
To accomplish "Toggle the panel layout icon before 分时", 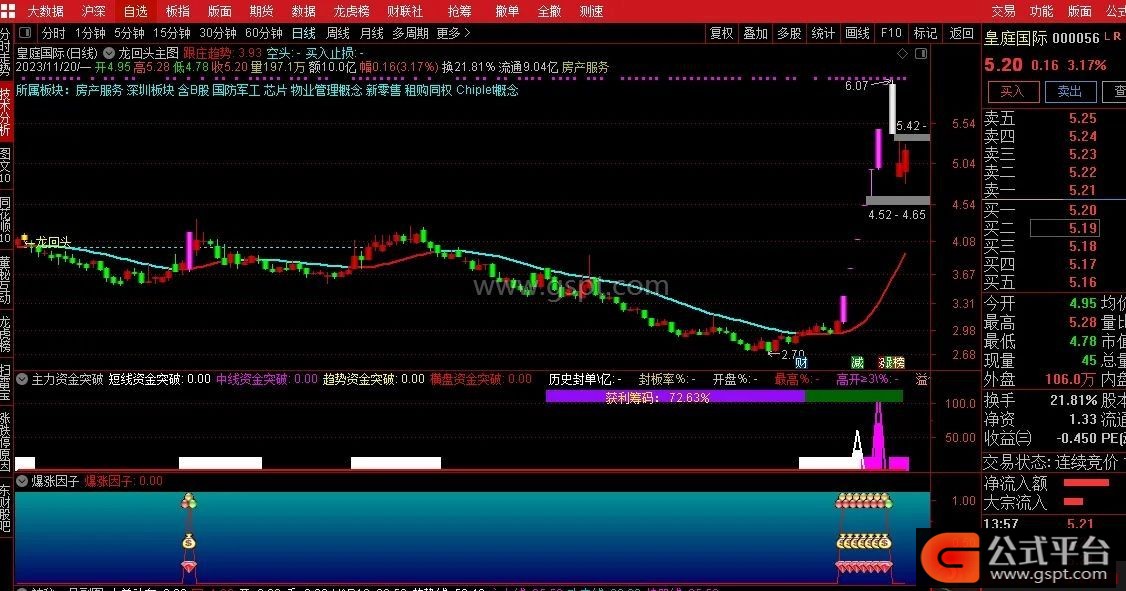I will click(x=25, y=32).
